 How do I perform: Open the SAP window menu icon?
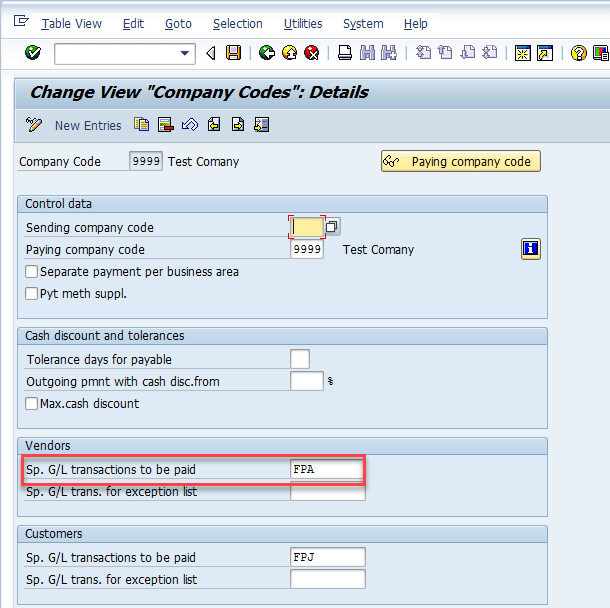click(x=21, y=21)
